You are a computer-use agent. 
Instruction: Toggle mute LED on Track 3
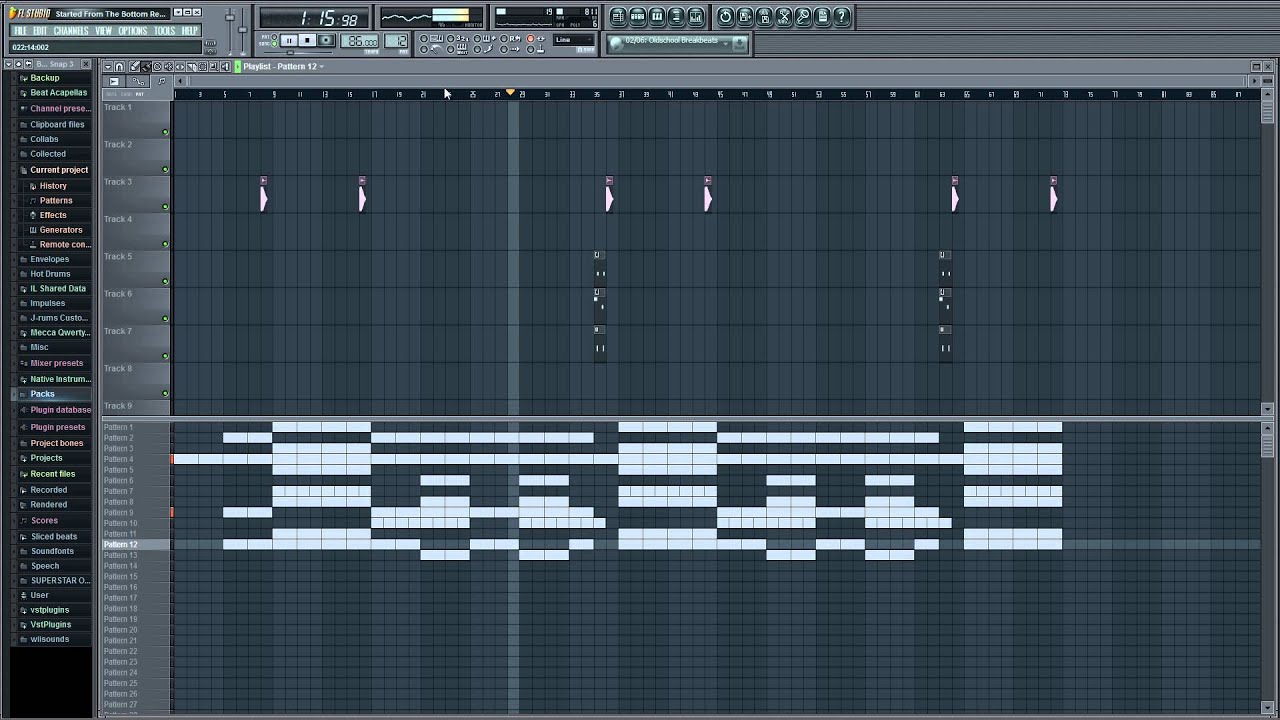(x=165, y=207)
